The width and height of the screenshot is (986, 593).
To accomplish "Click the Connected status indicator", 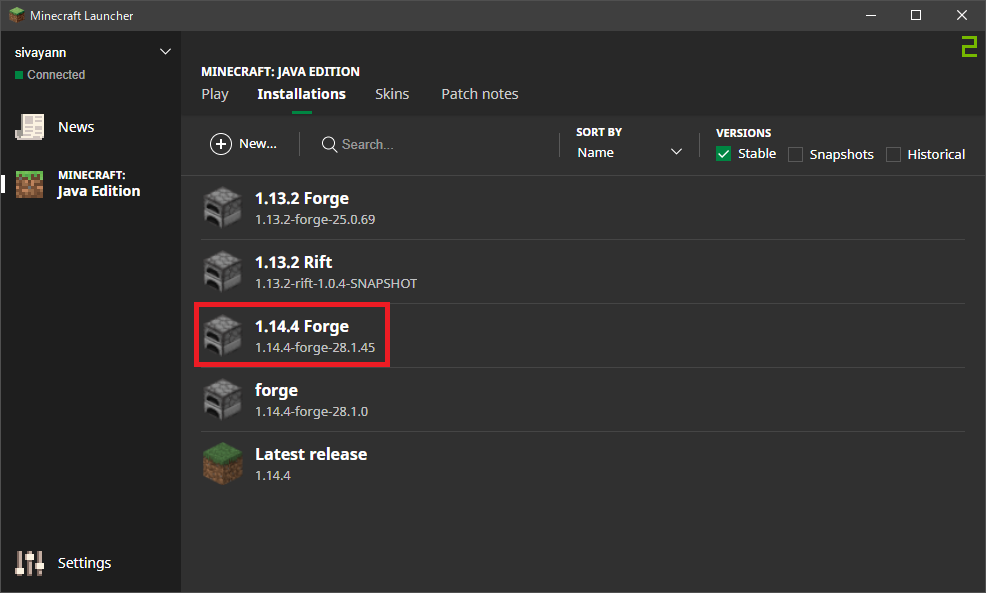I will pos(50,75).
